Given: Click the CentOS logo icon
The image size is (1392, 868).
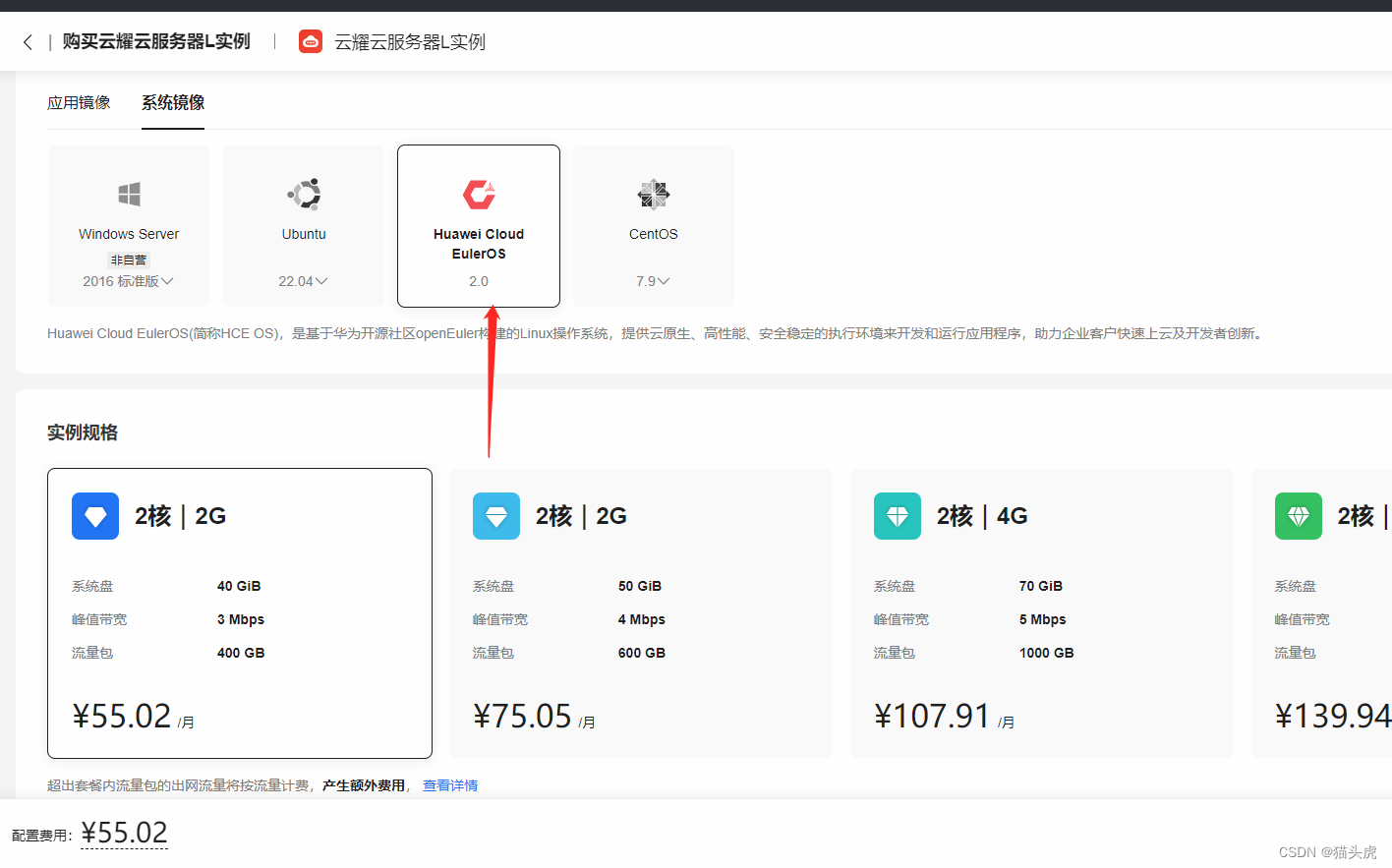Looking at the screenshot, I should pyautogui.click(x=654, y=195).
